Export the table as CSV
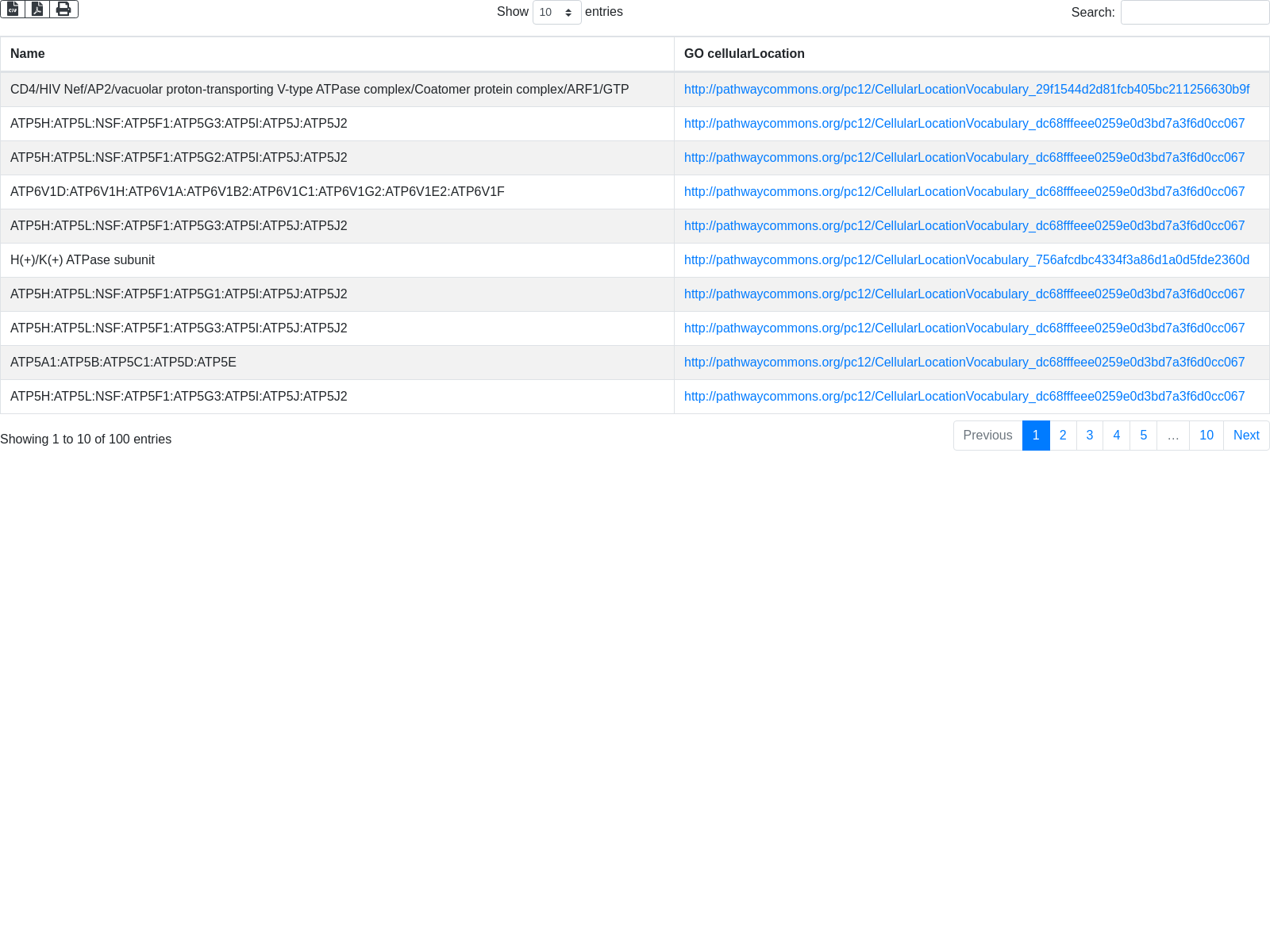The image size is (1270, 952). (x=13, y=9)
